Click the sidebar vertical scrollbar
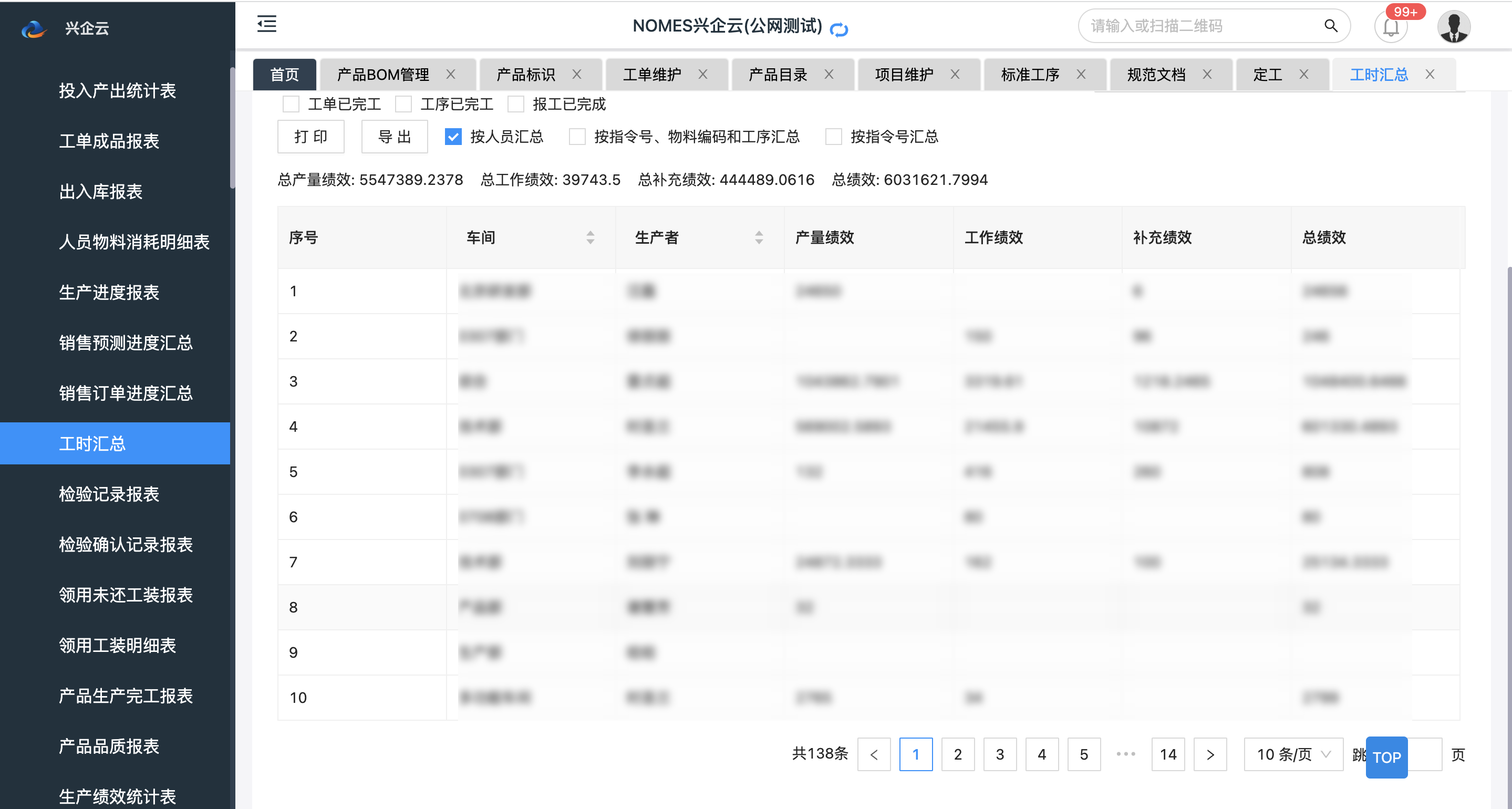Image resolution: width=1512 pixels, height=809 pixels. click(x=232, y=128)
